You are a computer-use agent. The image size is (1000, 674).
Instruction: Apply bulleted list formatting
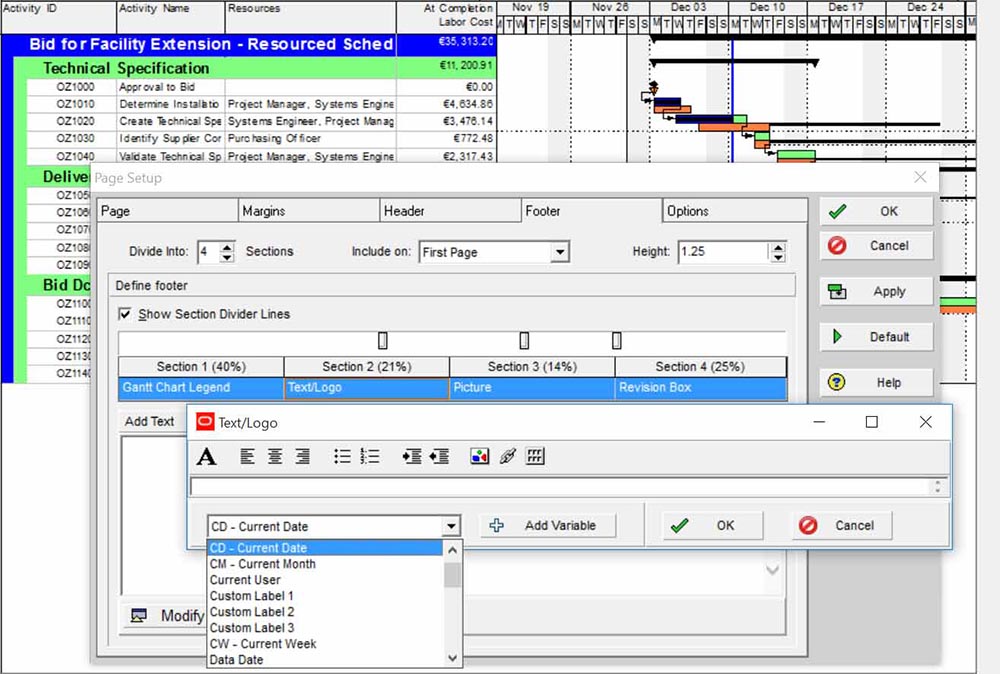click(342, 457)
